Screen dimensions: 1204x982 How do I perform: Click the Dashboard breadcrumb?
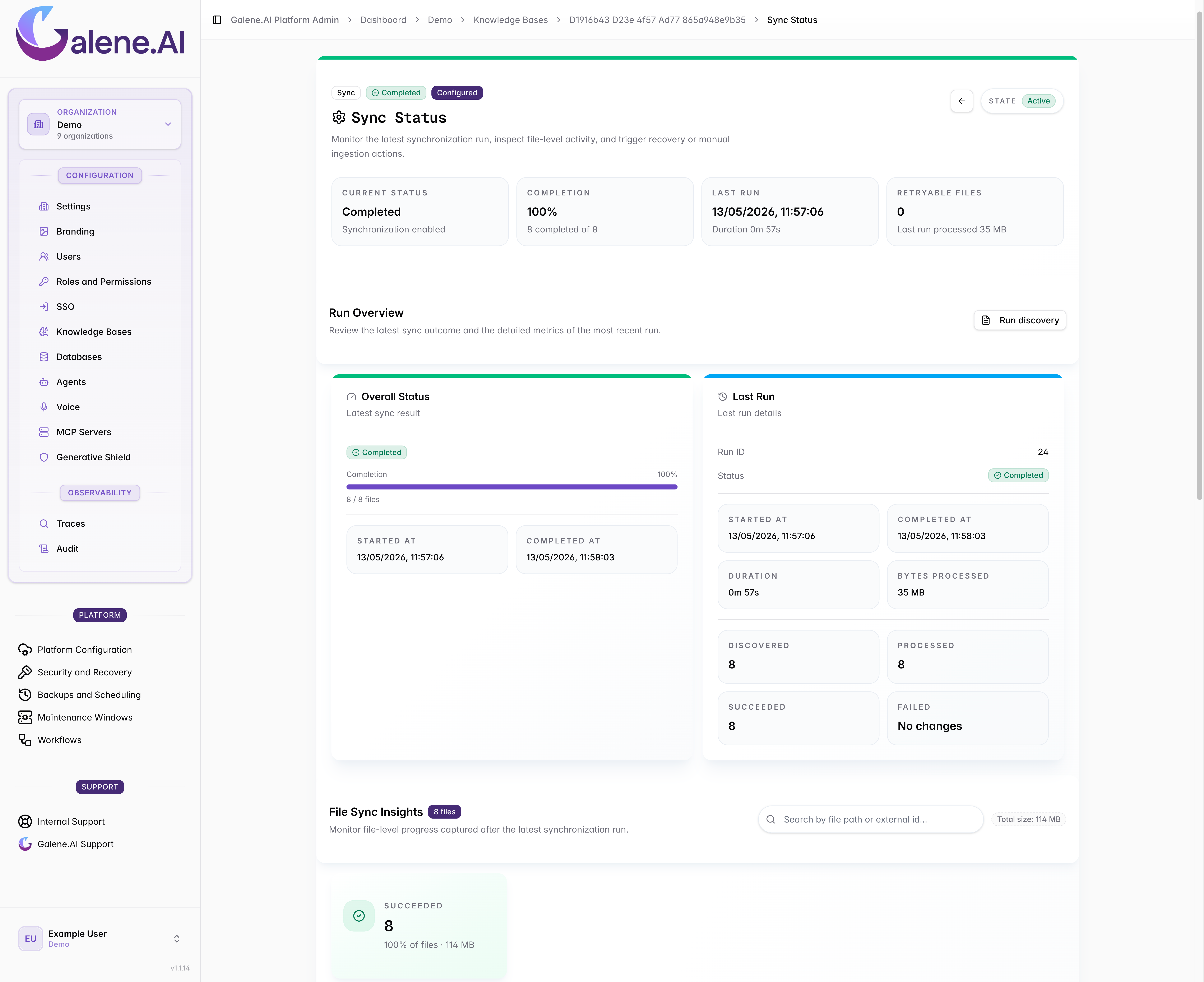point(383,20)
